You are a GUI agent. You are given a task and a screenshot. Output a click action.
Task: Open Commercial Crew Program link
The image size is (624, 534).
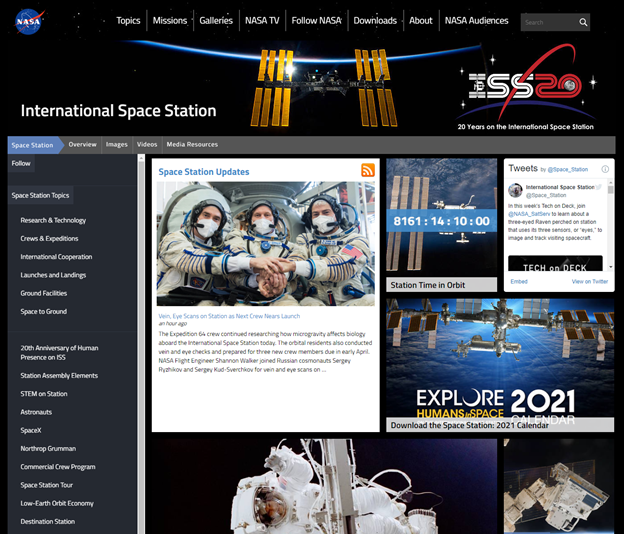coord(58,467)
